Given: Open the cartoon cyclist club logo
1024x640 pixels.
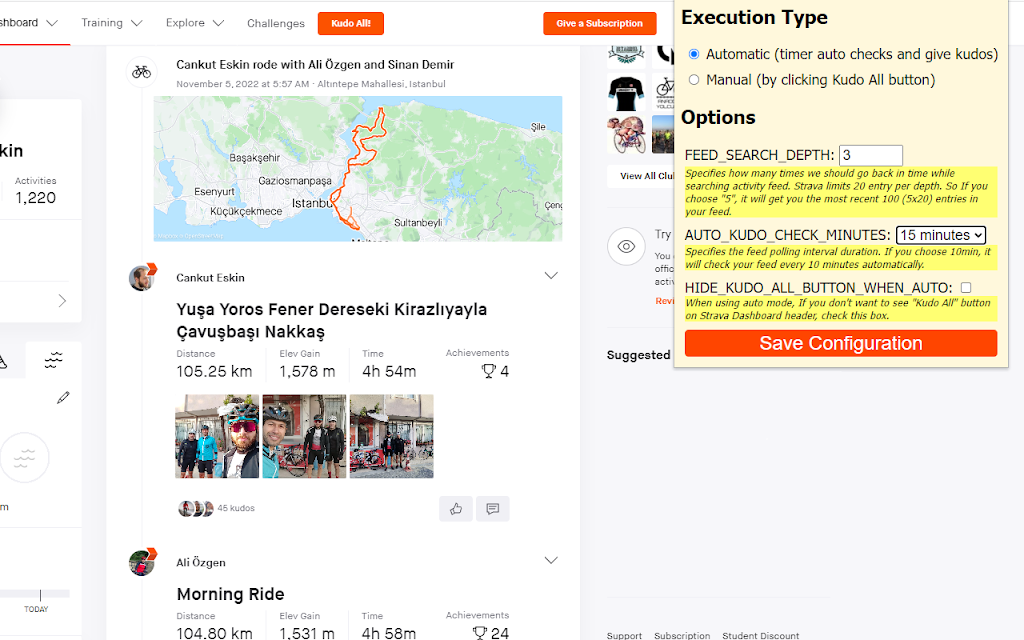Looking at the screenshot, I should click(626, 135).
